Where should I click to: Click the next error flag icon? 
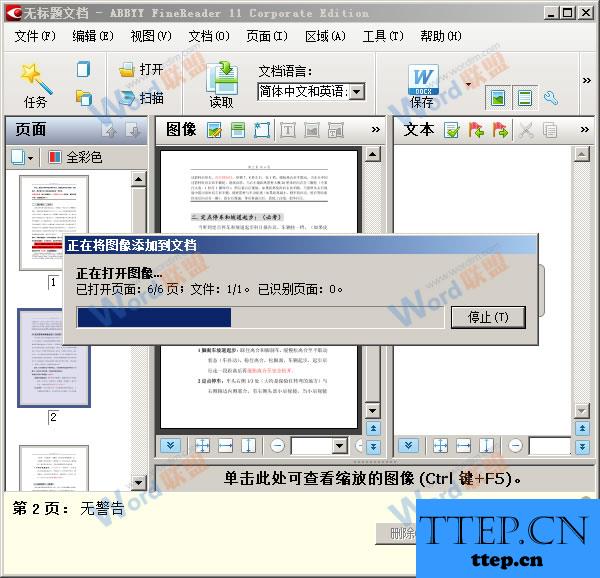(x=500, y=130)
